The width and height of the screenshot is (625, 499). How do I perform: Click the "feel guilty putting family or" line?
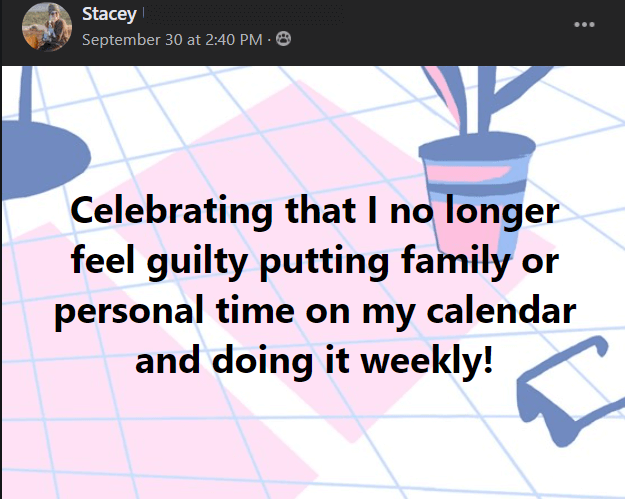click(315, 261)
